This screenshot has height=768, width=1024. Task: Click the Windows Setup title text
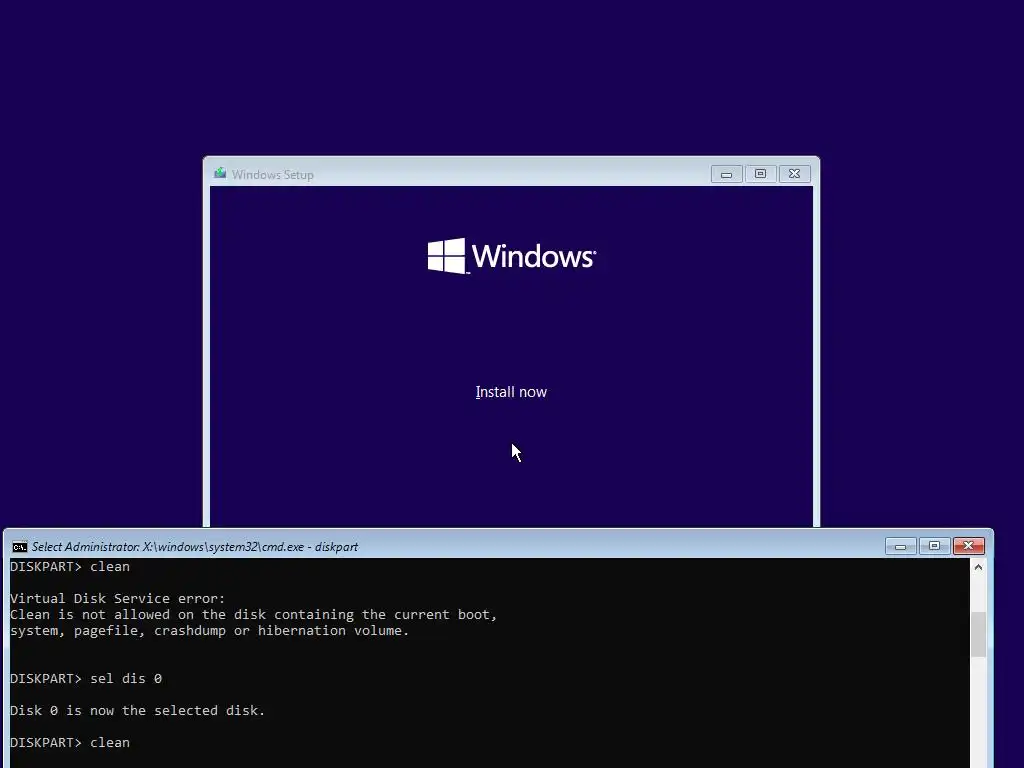(273, 174)
